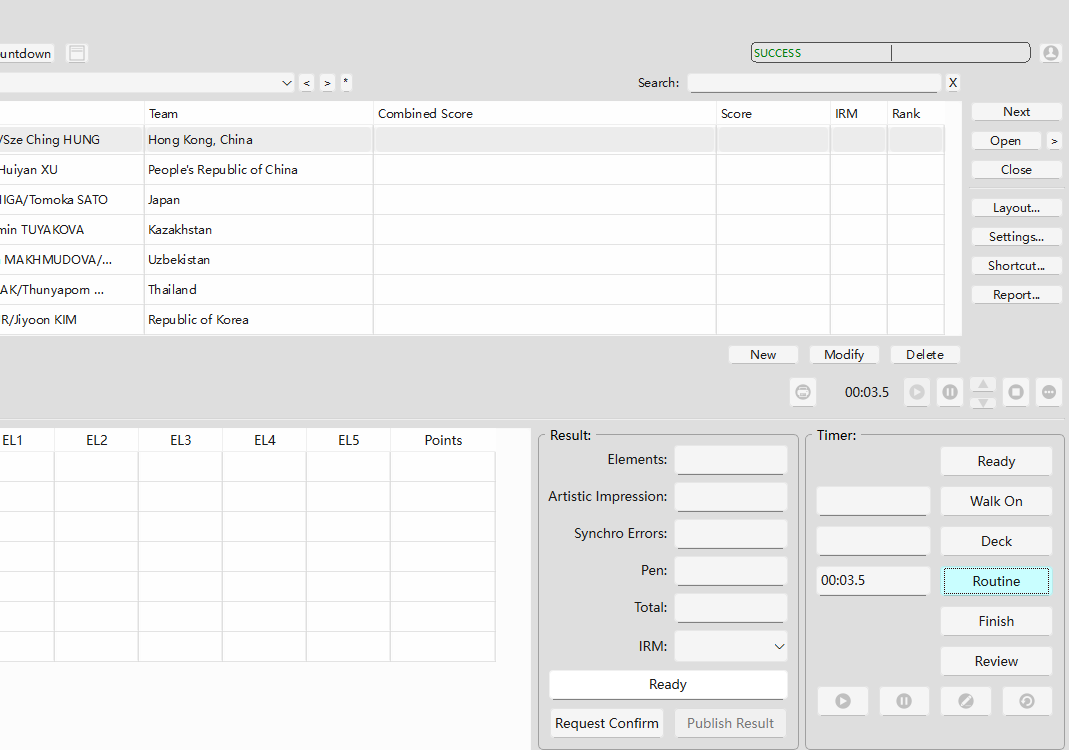
Task: Click the edit pencil icon in Timer panel
Action: coord(965,701)
